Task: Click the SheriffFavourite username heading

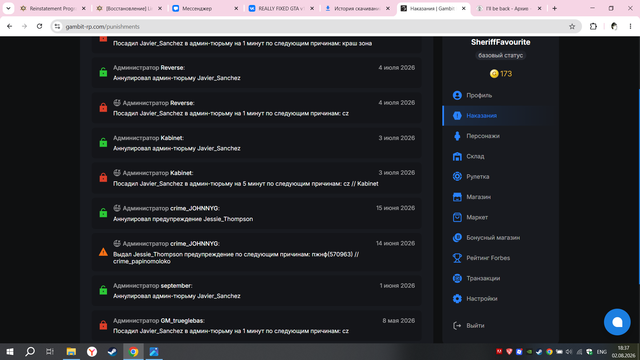Action: 500,42
